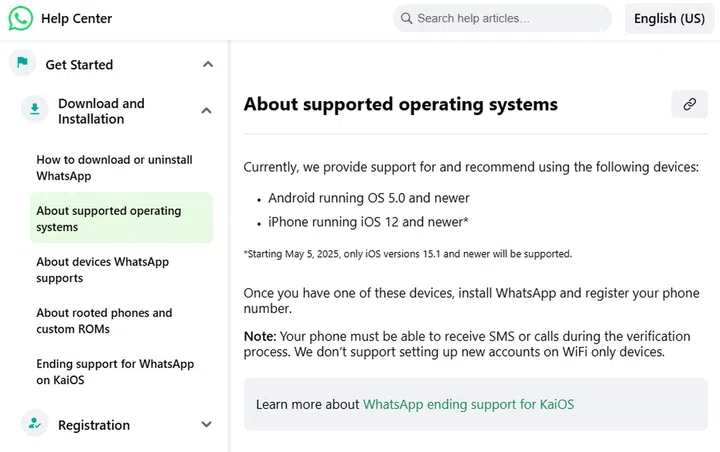Click the Registration menu label
720x452 pixels.
click(x=94, y=425)
